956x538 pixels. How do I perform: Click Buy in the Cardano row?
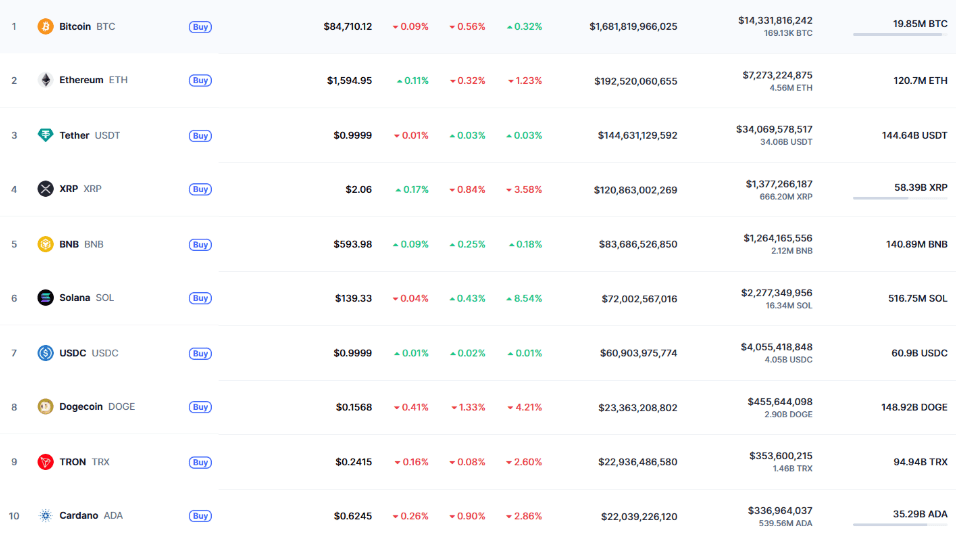pos(200,516)
